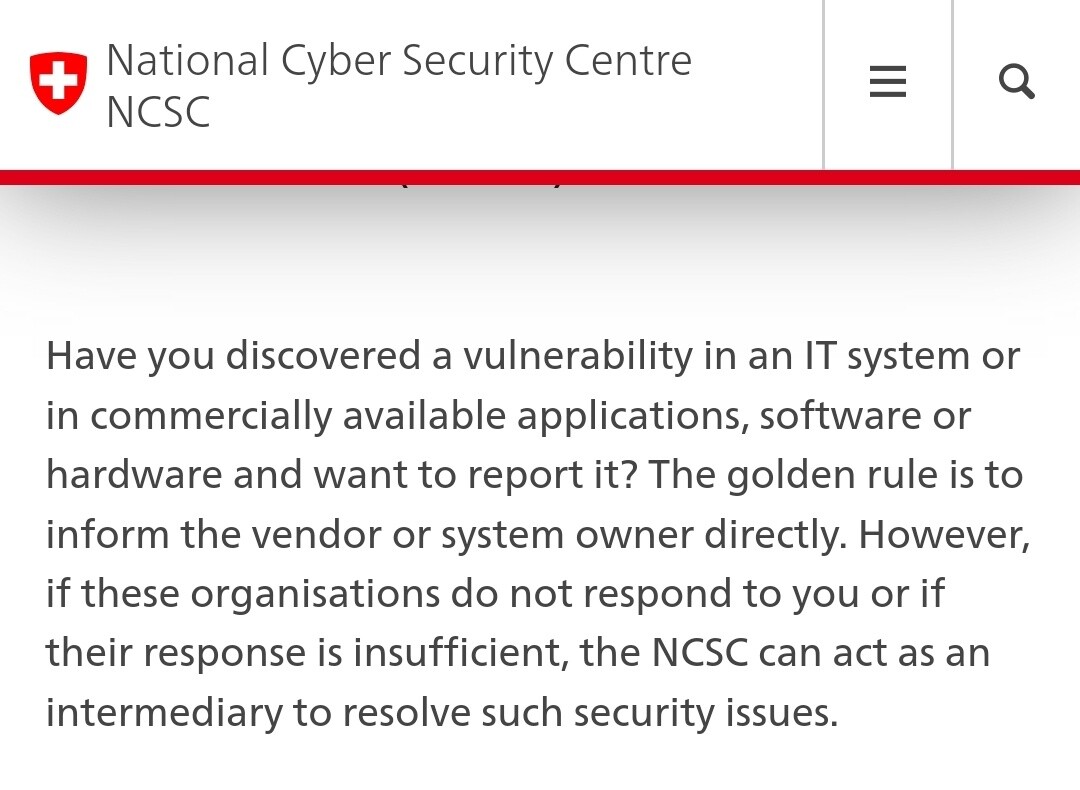The width and height of the screenshot is (1080, 790).
Task: Click the red divider bar under header
Action: pyautogui.click(x=540, y=178)
